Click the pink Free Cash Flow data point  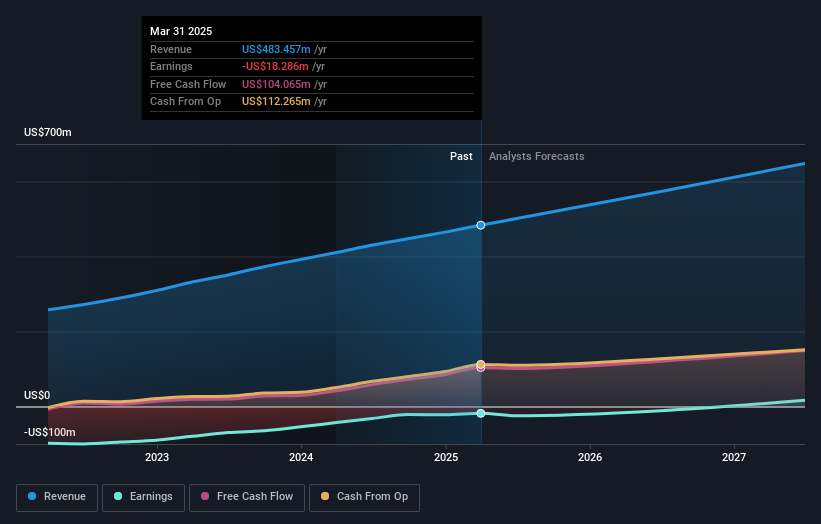coord(481,369)
